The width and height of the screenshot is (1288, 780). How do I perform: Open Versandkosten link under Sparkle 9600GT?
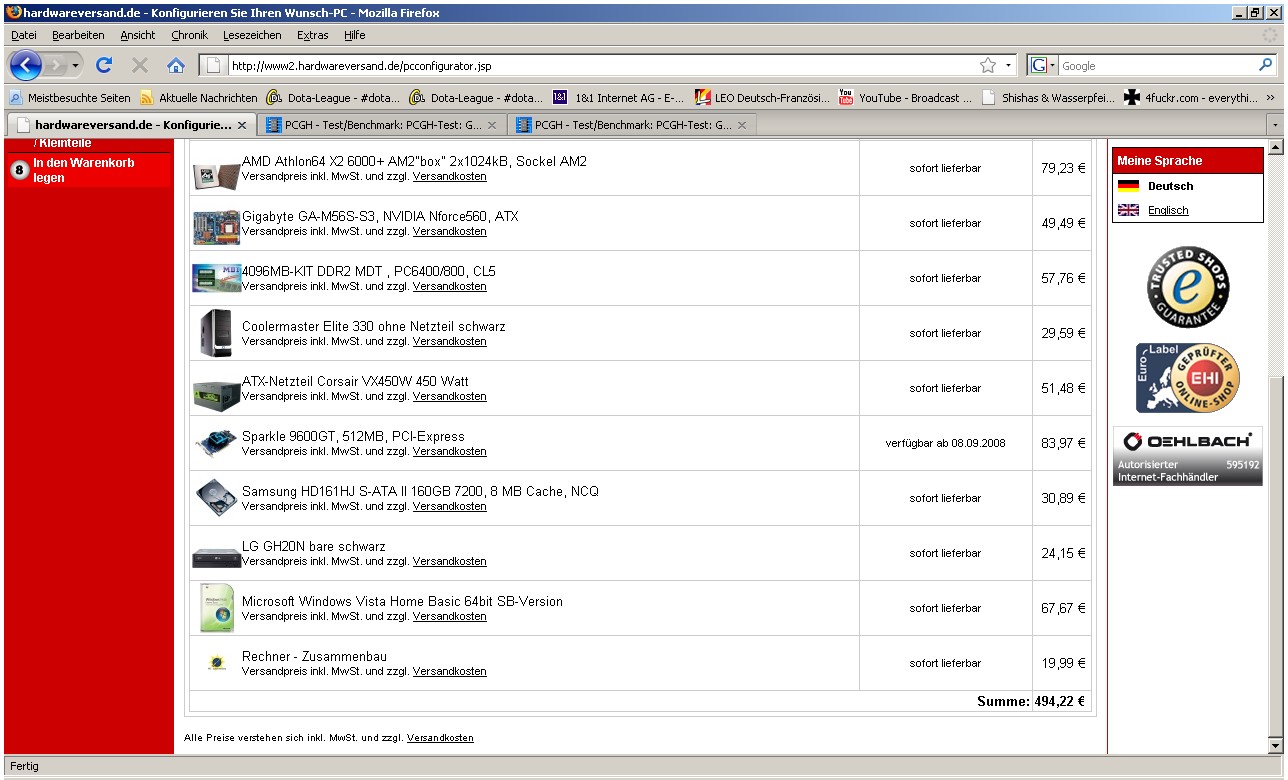pyautogui.click(x=450, y=452)
